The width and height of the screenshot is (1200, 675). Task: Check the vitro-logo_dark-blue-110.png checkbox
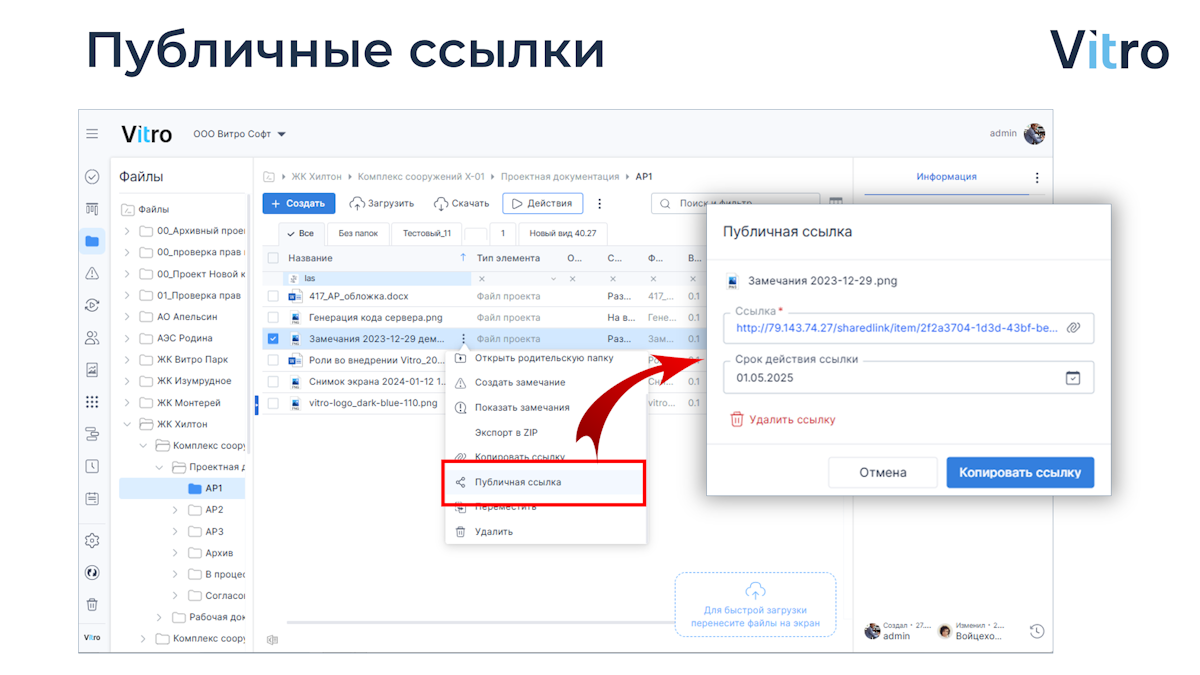coord(274,403)
